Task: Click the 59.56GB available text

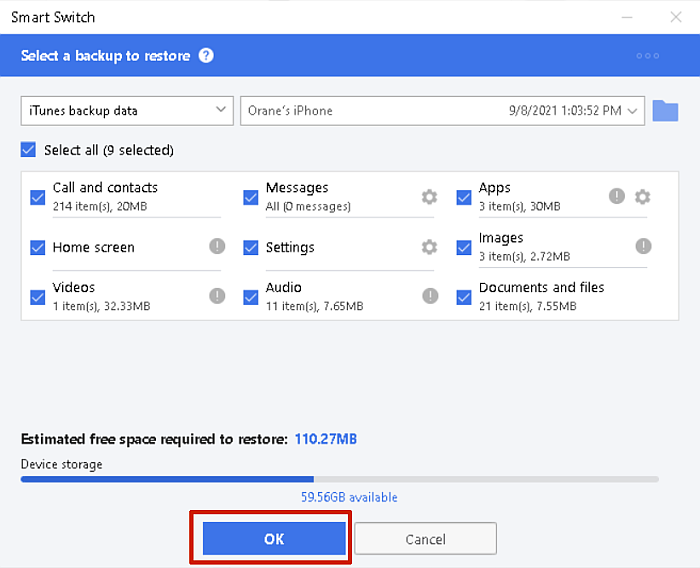Action: 349,497
